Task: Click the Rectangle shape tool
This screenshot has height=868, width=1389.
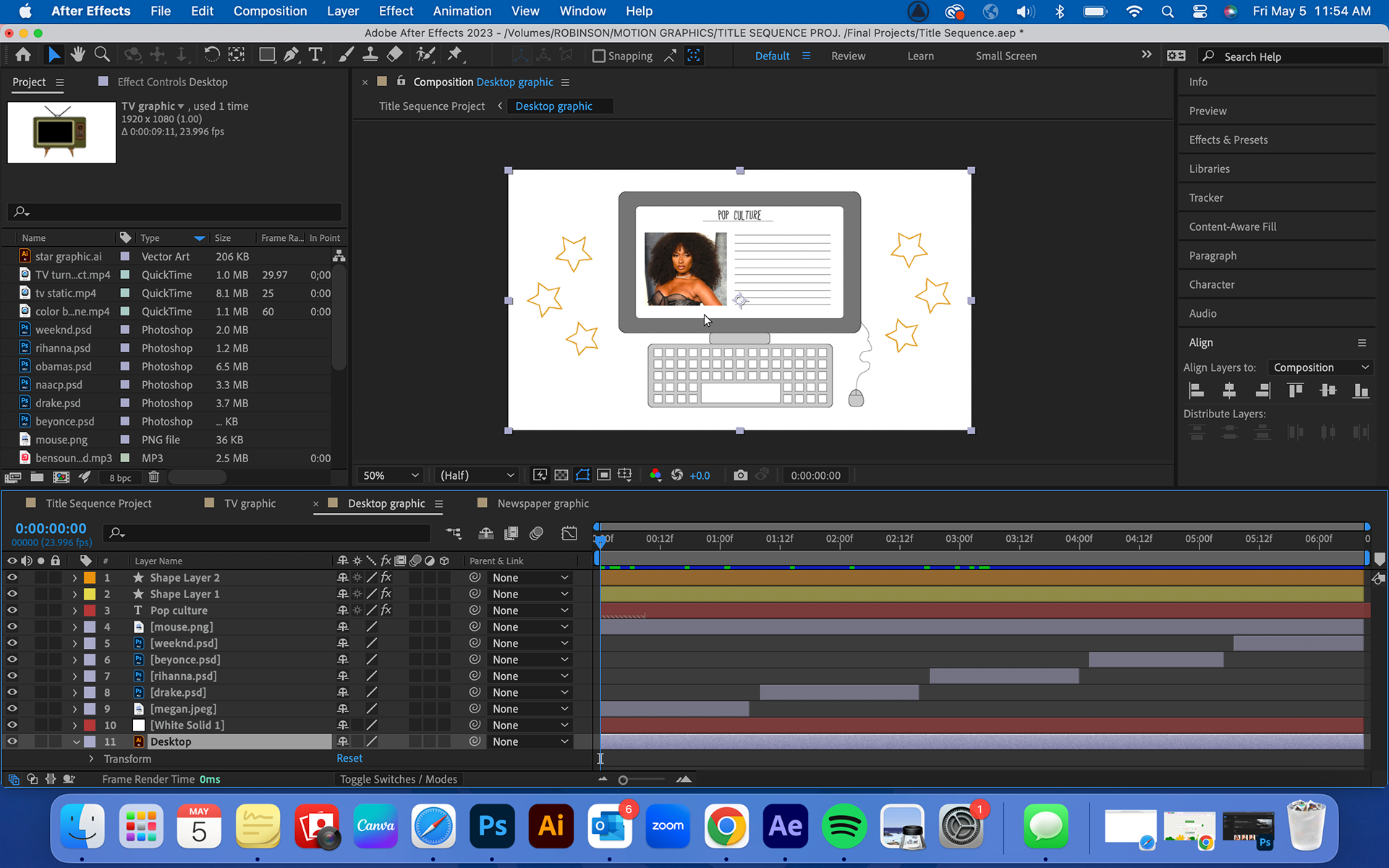Action: tap(267, 55)
